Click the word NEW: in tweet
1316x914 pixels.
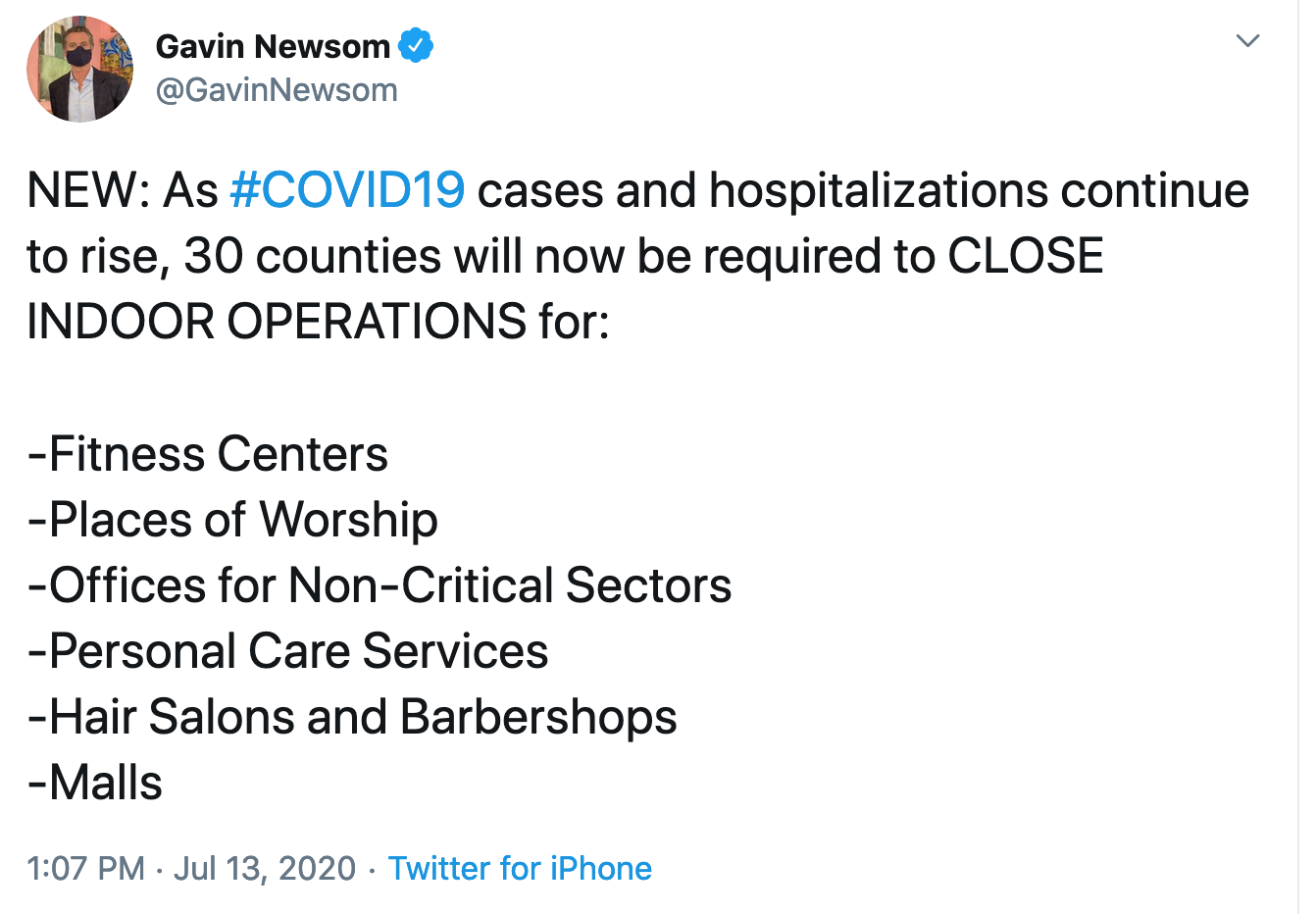pyautogui.click(x=88, y=190)
